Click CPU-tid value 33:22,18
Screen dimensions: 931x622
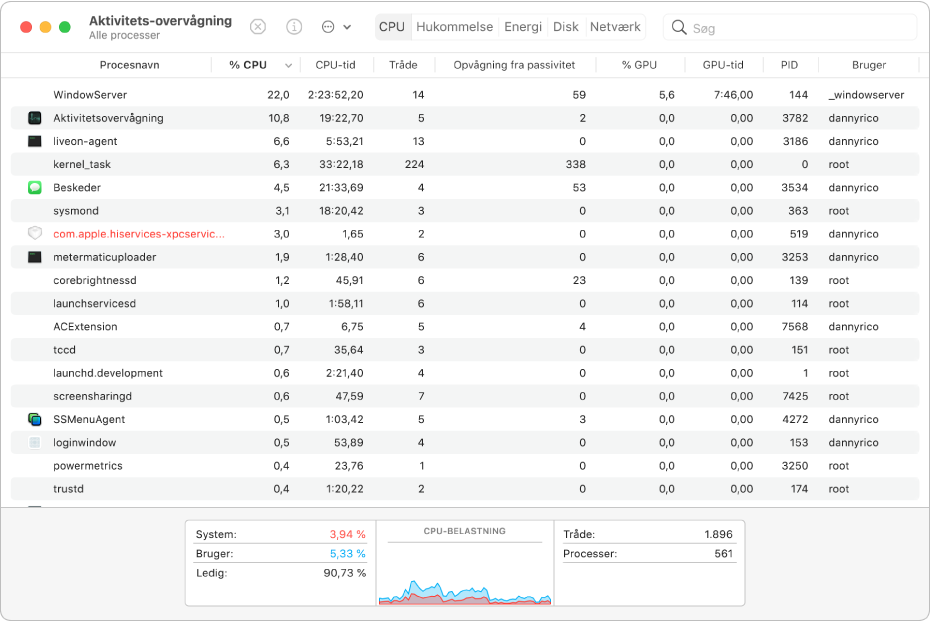(341, 164)
